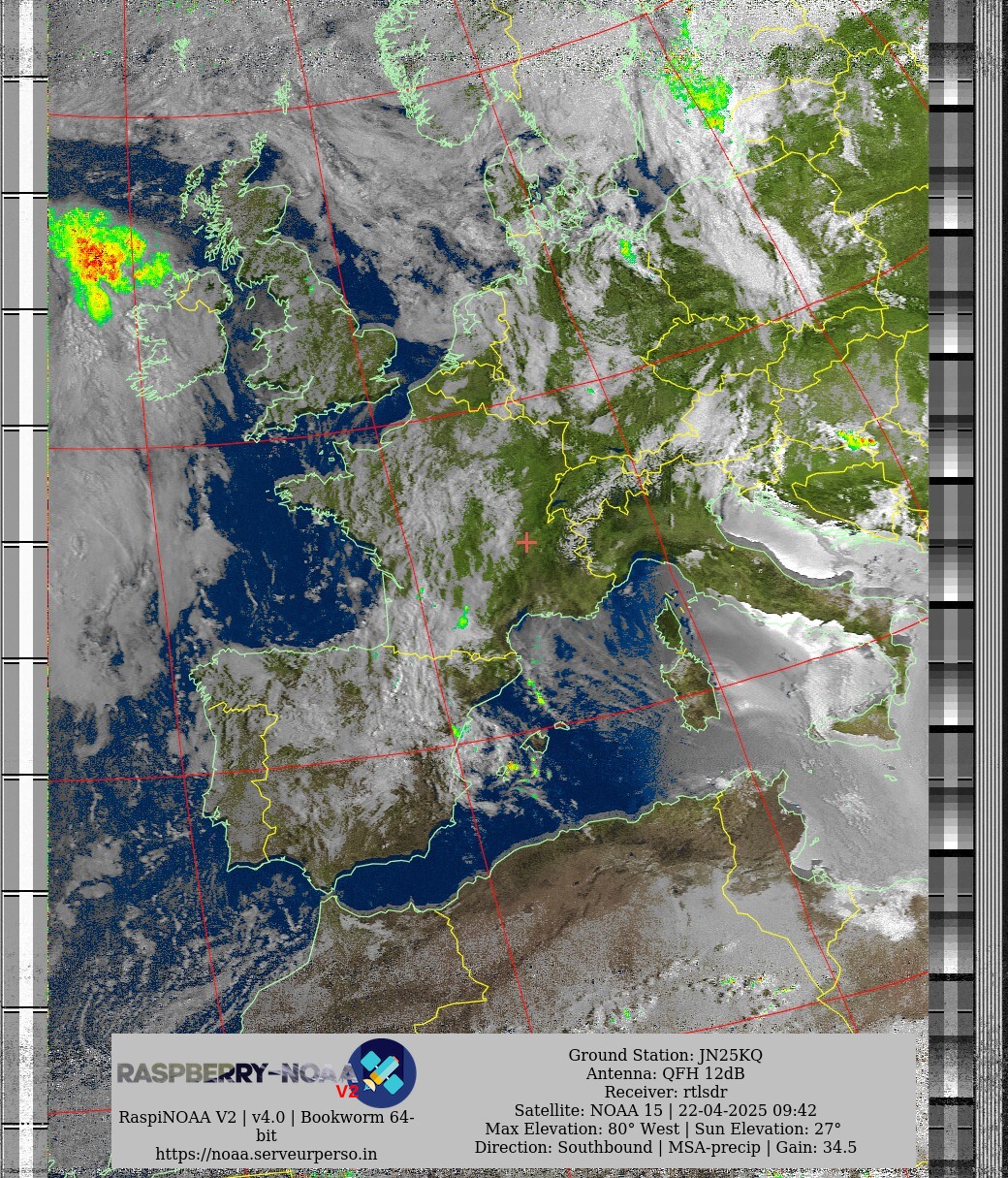Click 'Antenna: QFH 12dB' text

665,1073
